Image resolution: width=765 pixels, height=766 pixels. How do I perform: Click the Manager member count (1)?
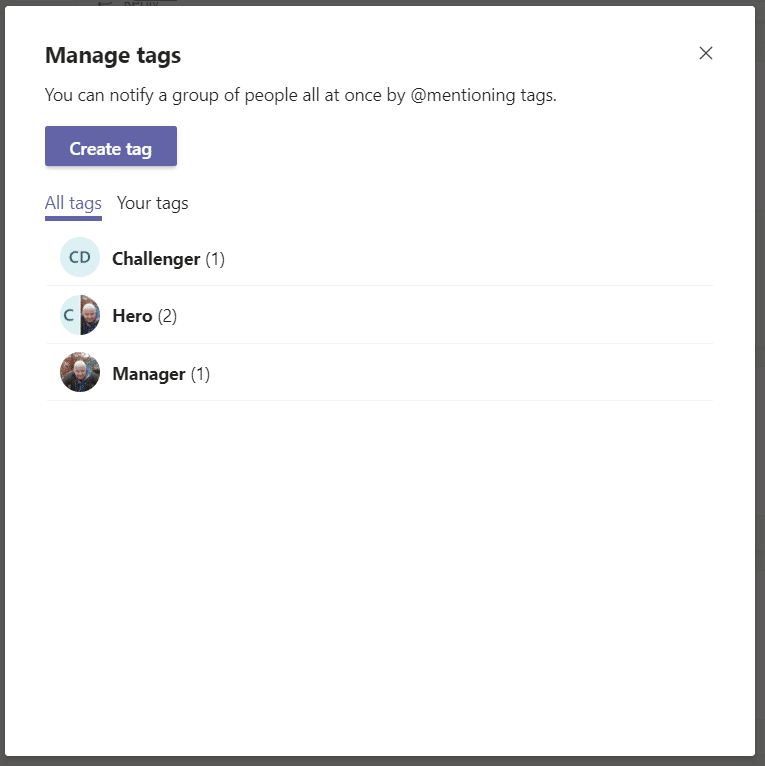click(200, 374)
